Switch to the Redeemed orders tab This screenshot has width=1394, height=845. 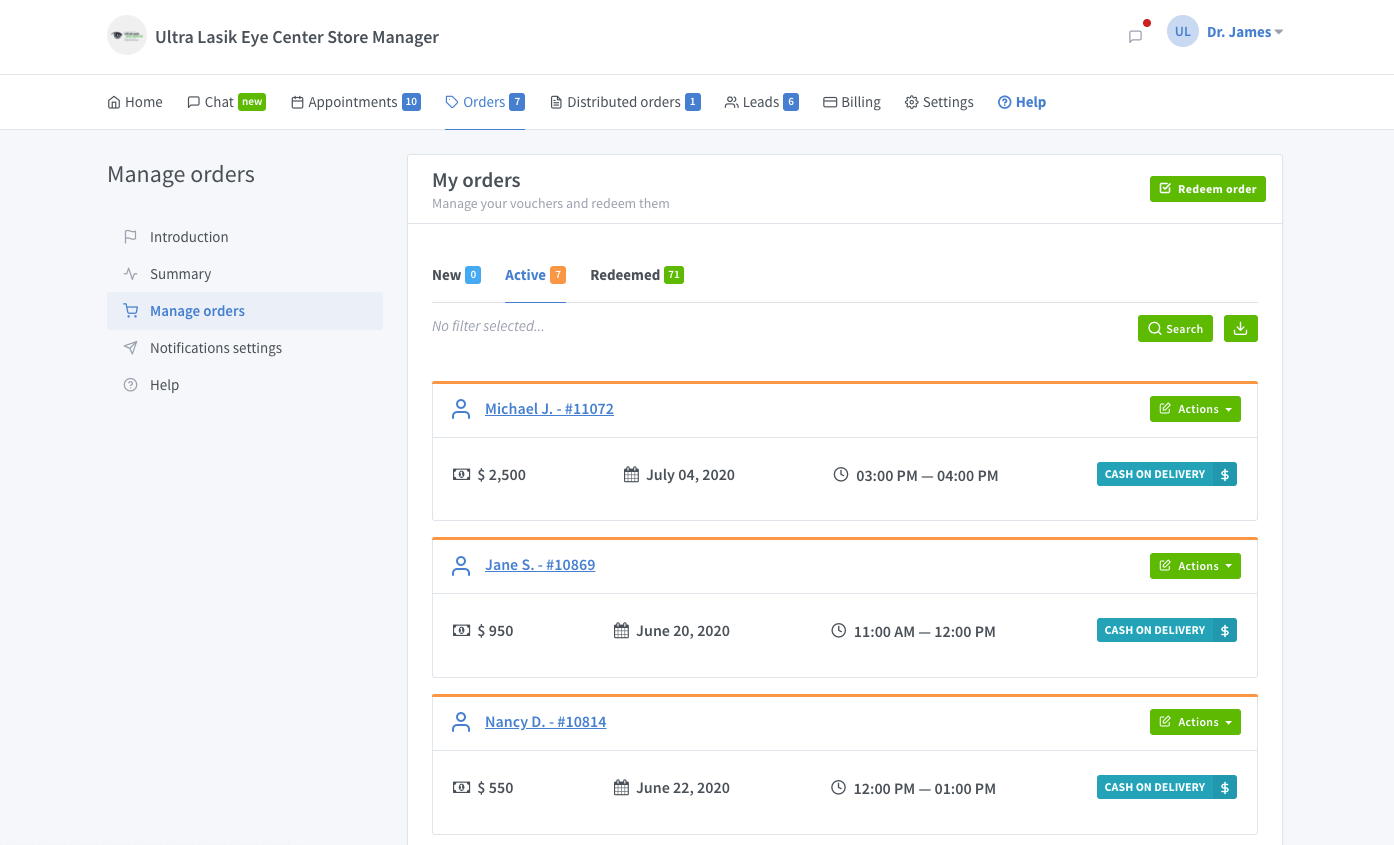click(637, 275)
